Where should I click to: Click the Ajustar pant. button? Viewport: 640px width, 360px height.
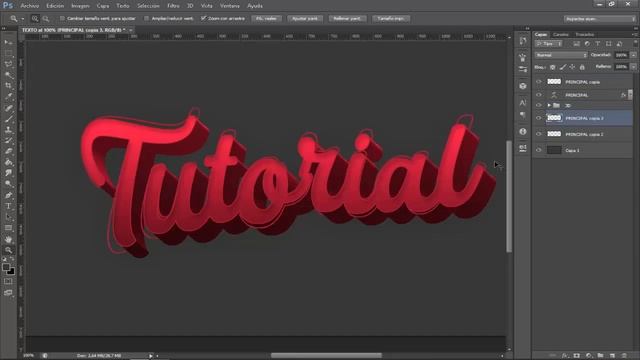[x=305, y=18]
